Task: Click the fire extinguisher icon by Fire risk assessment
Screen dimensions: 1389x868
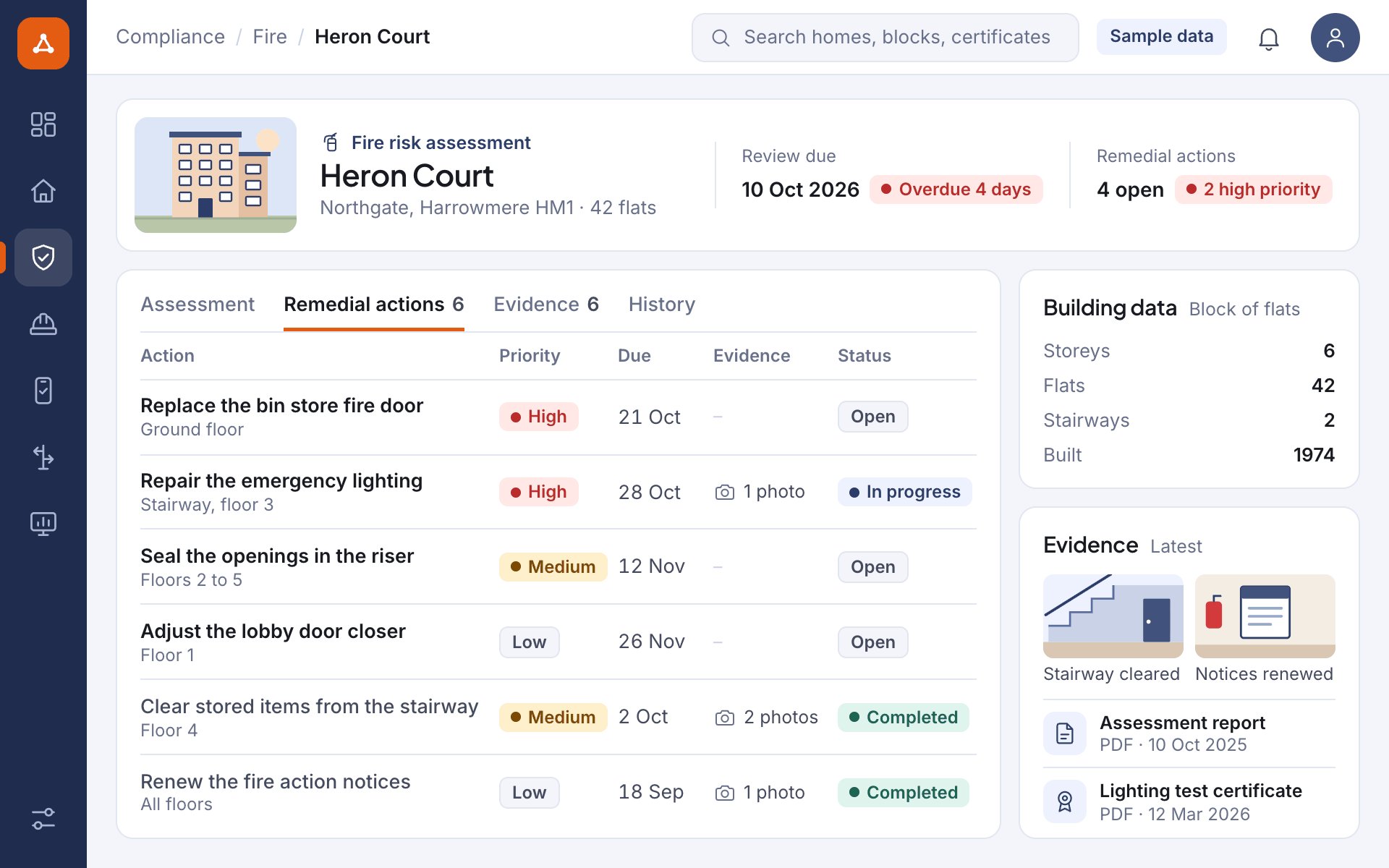Action: (331, 142)
